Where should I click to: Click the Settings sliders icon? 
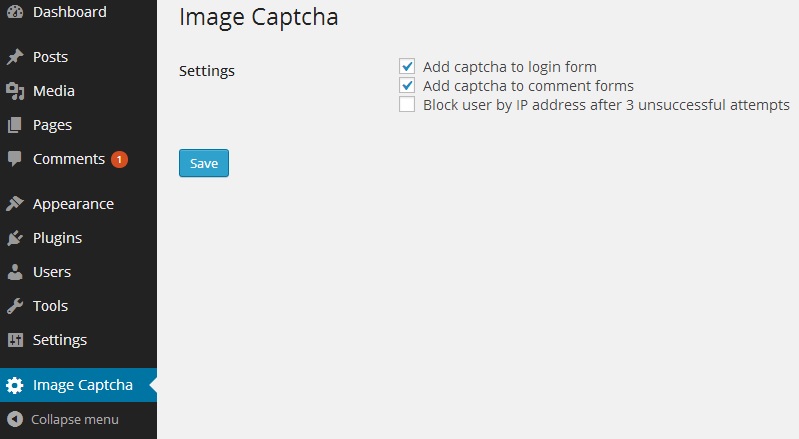point(15,340)
